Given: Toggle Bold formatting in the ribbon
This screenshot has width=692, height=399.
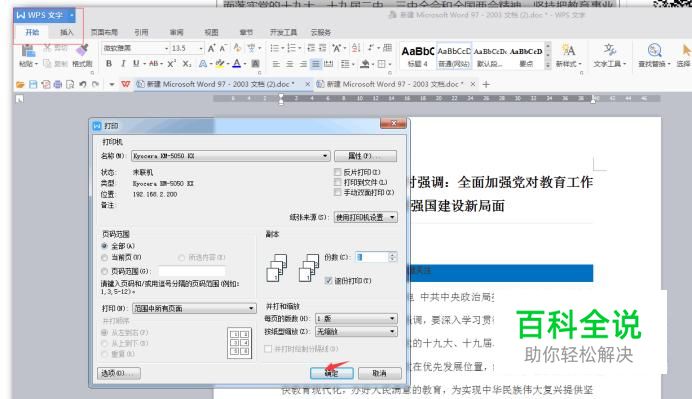Looking at the screenshot, I should coord(109,64).
